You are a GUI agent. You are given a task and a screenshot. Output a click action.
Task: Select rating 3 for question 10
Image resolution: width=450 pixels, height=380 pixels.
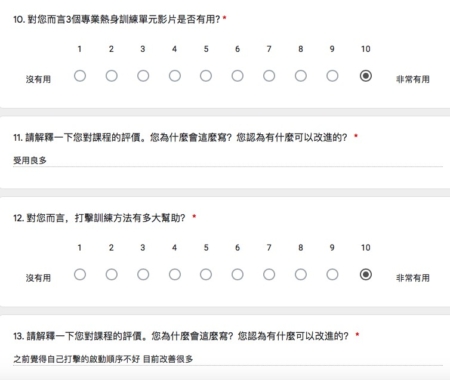[143, 76]
